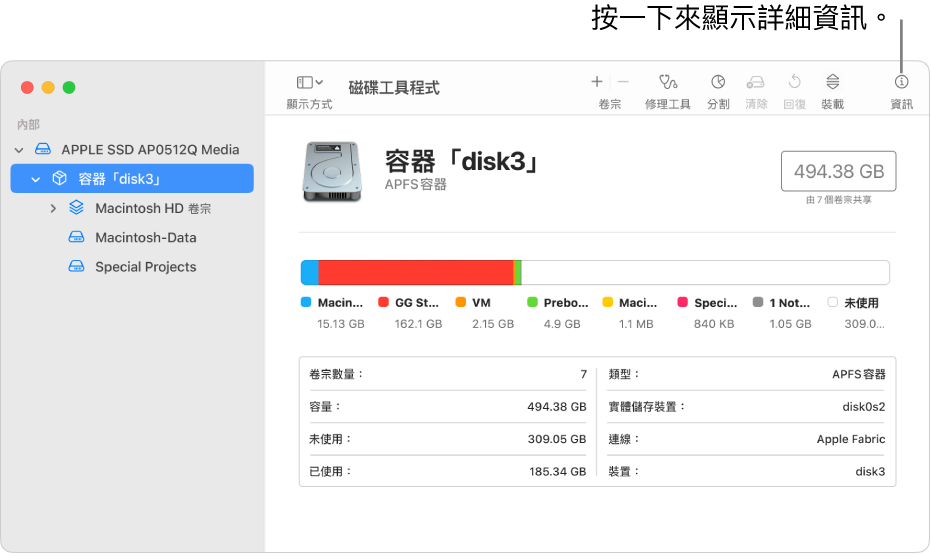Click the pink Speci... legend swatch

683,302
